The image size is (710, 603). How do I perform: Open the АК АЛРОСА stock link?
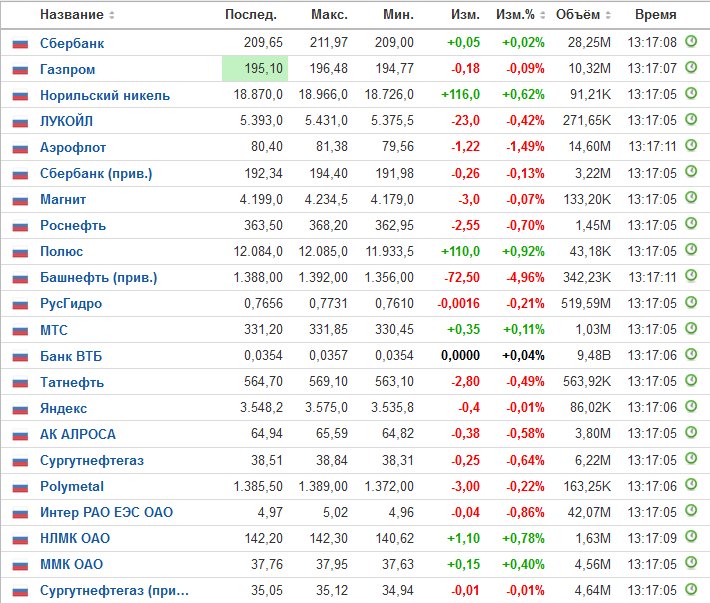(78, 435)
